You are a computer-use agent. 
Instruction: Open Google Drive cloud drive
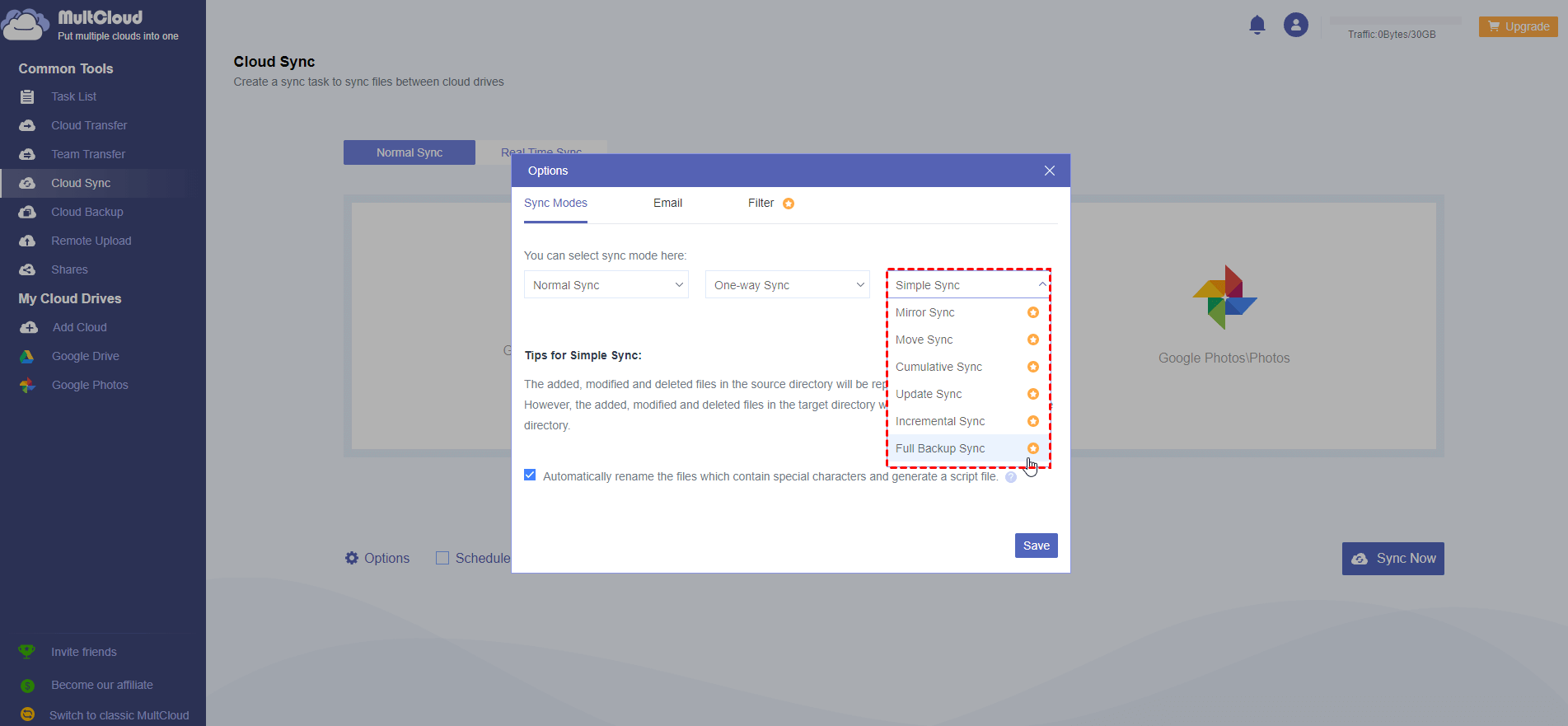[x=86, y=357]
